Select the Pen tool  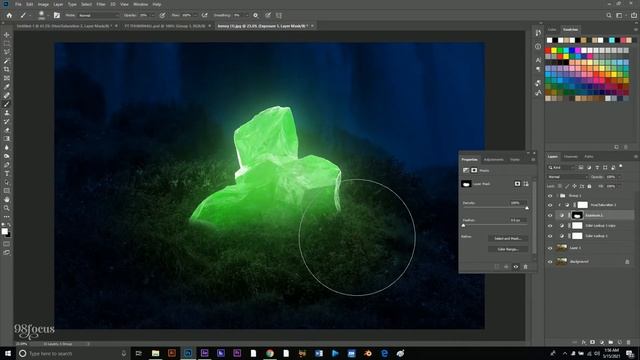7,165
